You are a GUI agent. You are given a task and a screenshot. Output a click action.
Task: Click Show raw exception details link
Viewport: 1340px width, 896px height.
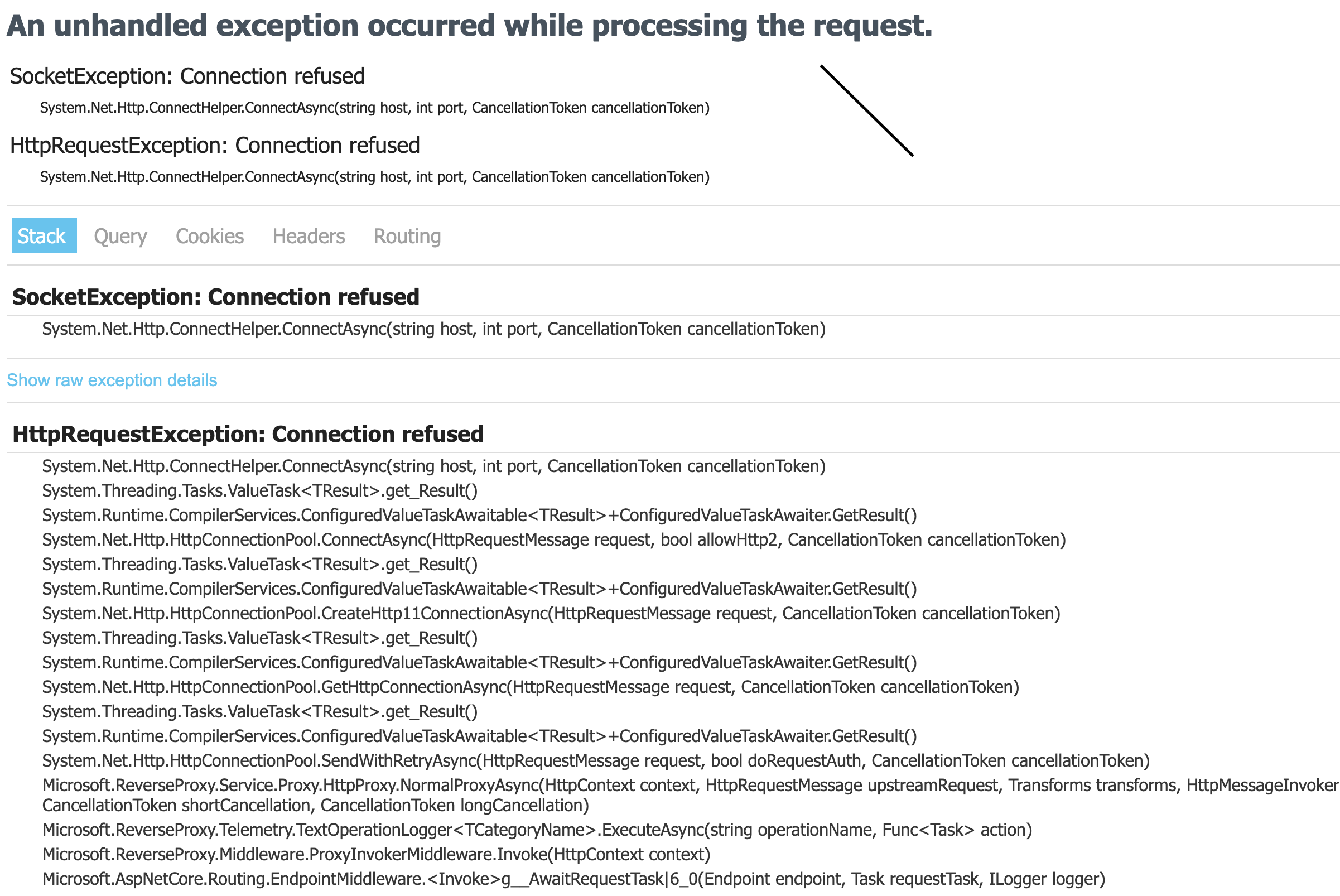tap(112, 380)
